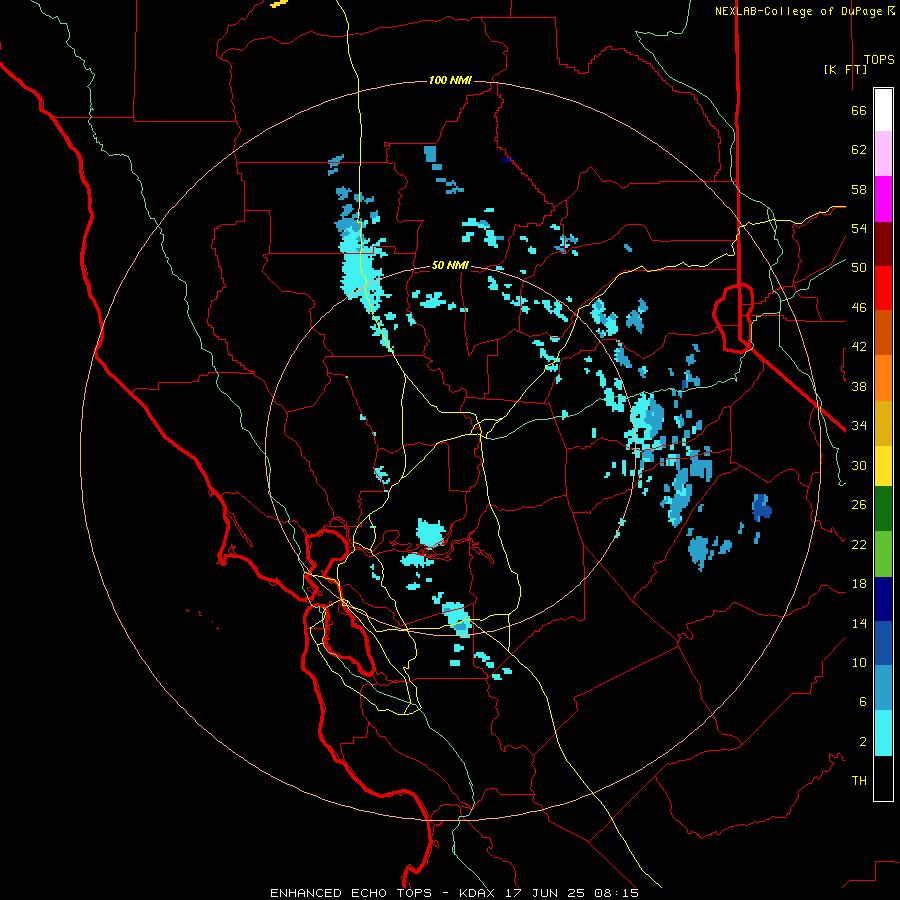Click the light pink legend swatch

coord(883,153)
